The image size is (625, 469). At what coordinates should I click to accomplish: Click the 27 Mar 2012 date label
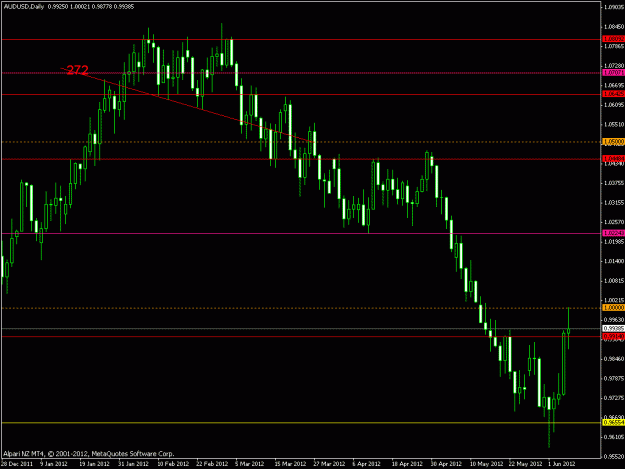[329, 464]
